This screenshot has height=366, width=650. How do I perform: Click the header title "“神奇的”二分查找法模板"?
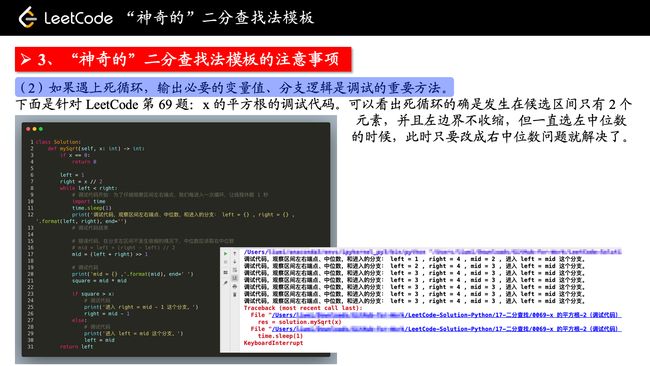pos(220,17)
